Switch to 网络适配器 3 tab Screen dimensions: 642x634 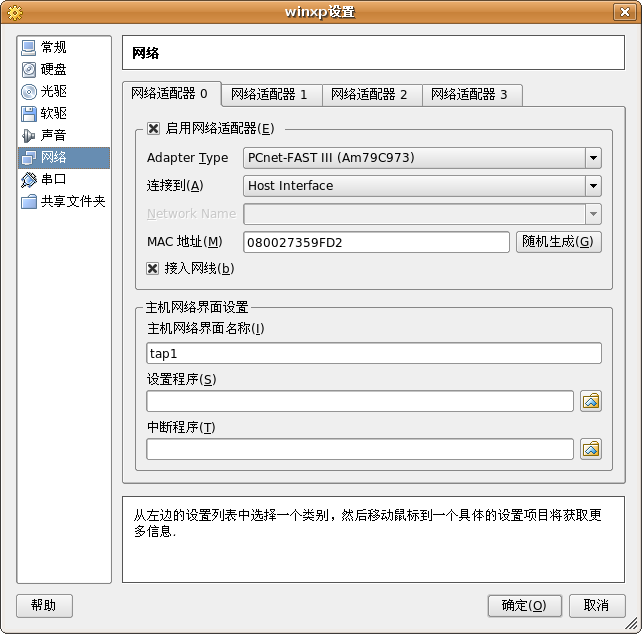coord(472,95)
